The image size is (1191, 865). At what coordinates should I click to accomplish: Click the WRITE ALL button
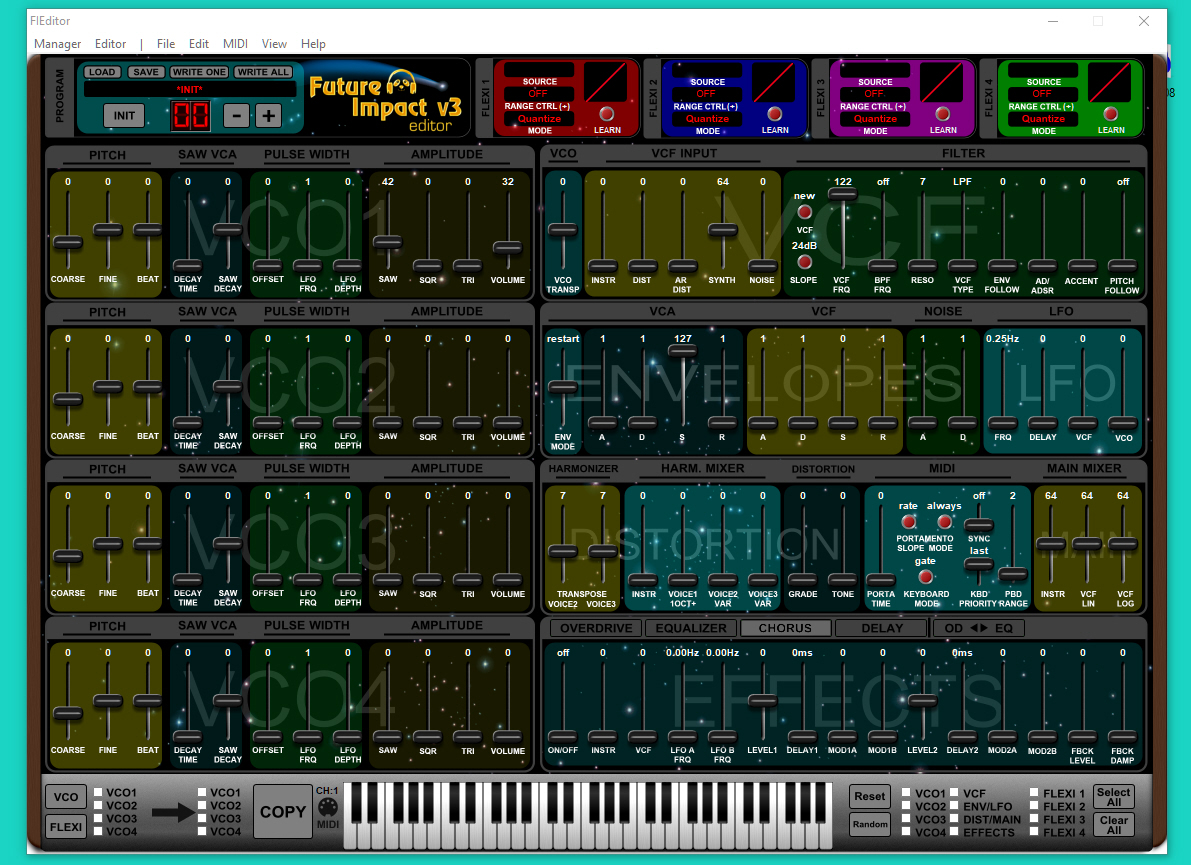(263, 72)
